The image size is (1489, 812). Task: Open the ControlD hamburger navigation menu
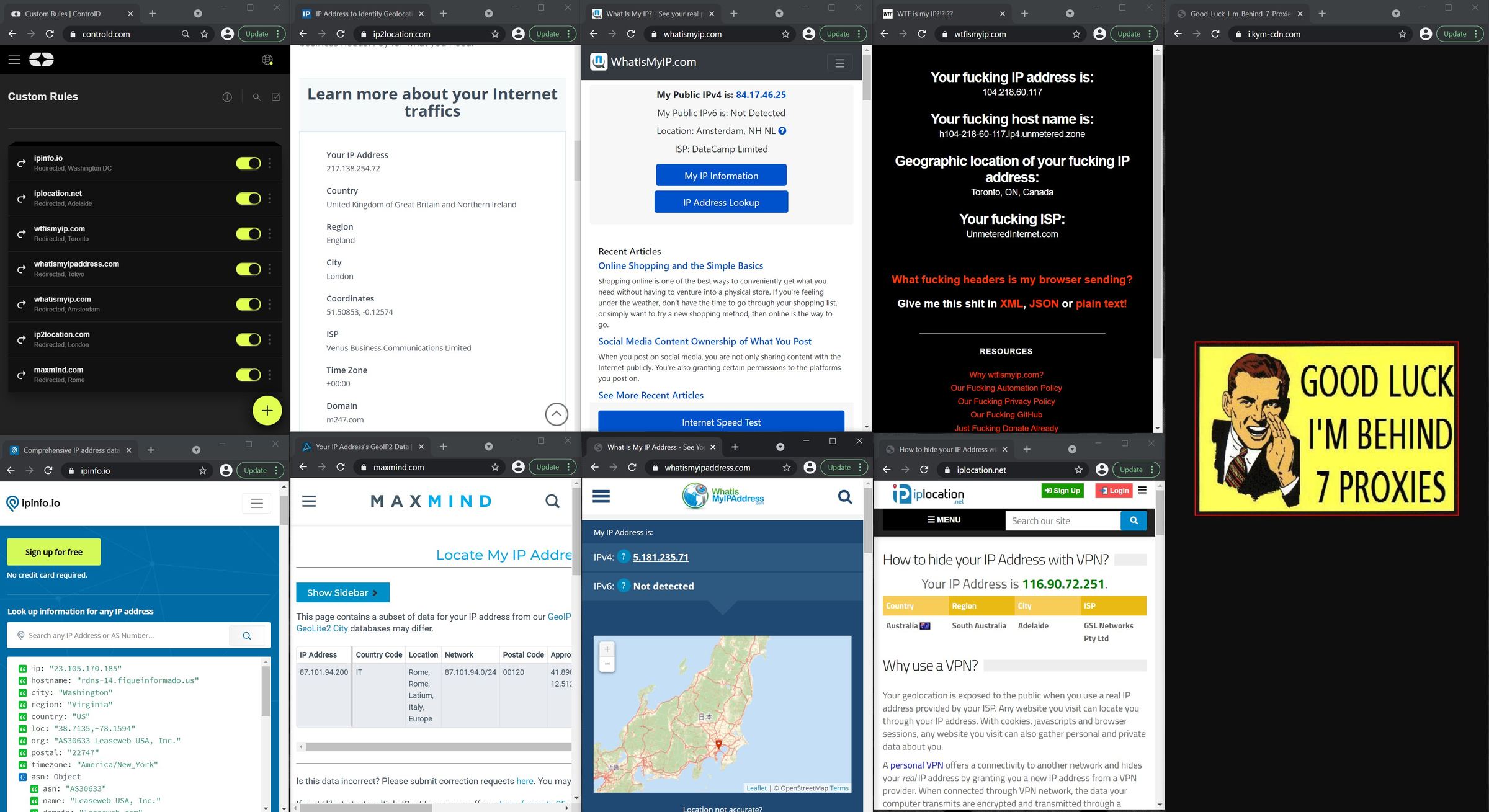(14, 59)
